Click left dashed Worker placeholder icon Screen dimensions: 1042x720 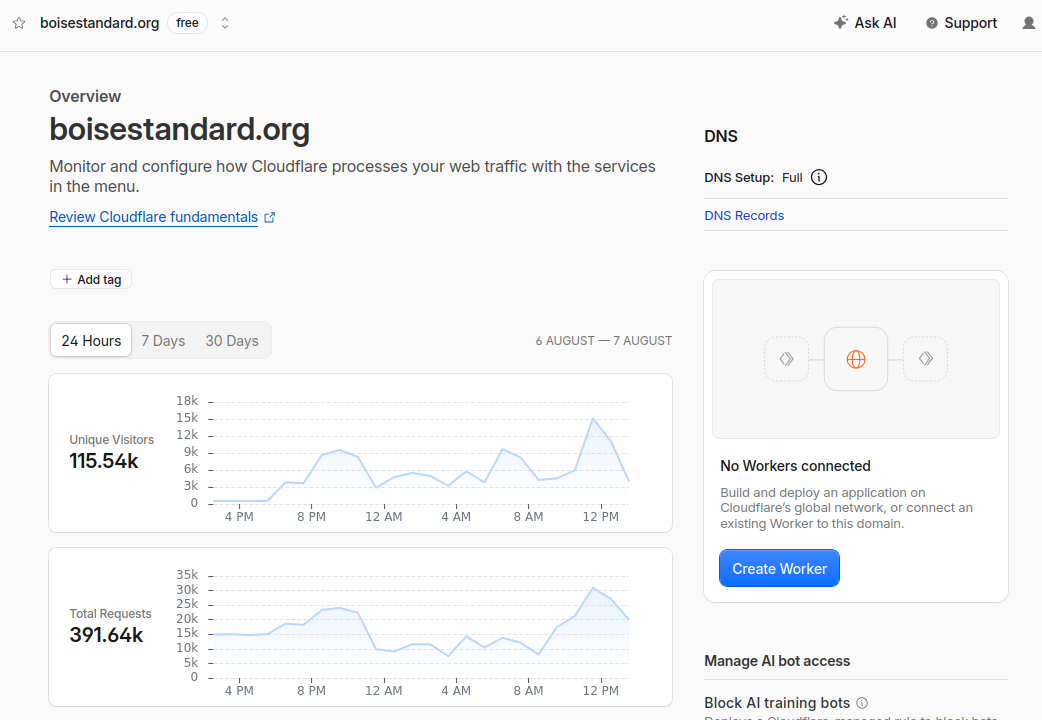click(x=787, y=359)
